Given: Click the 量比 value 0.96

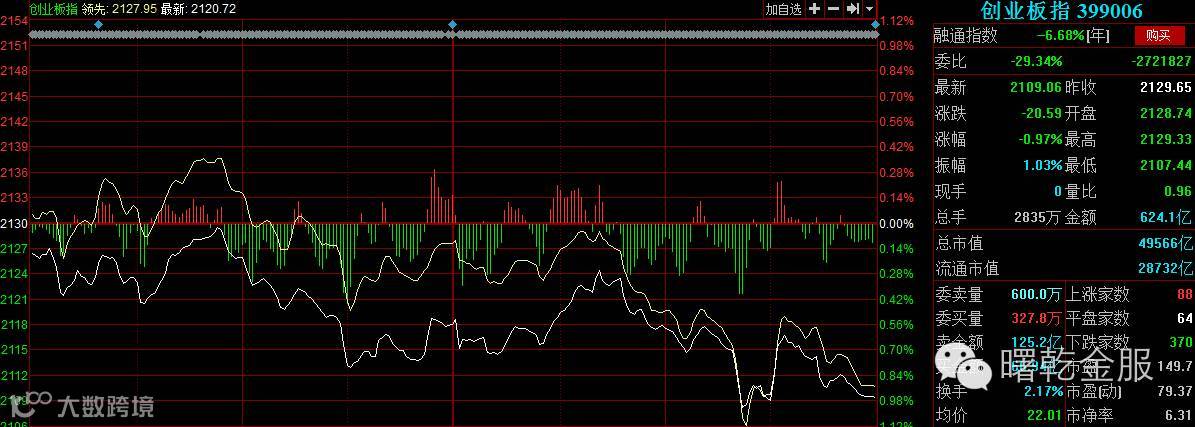Looking at the screenshot, I should (x=1178, y=191).
